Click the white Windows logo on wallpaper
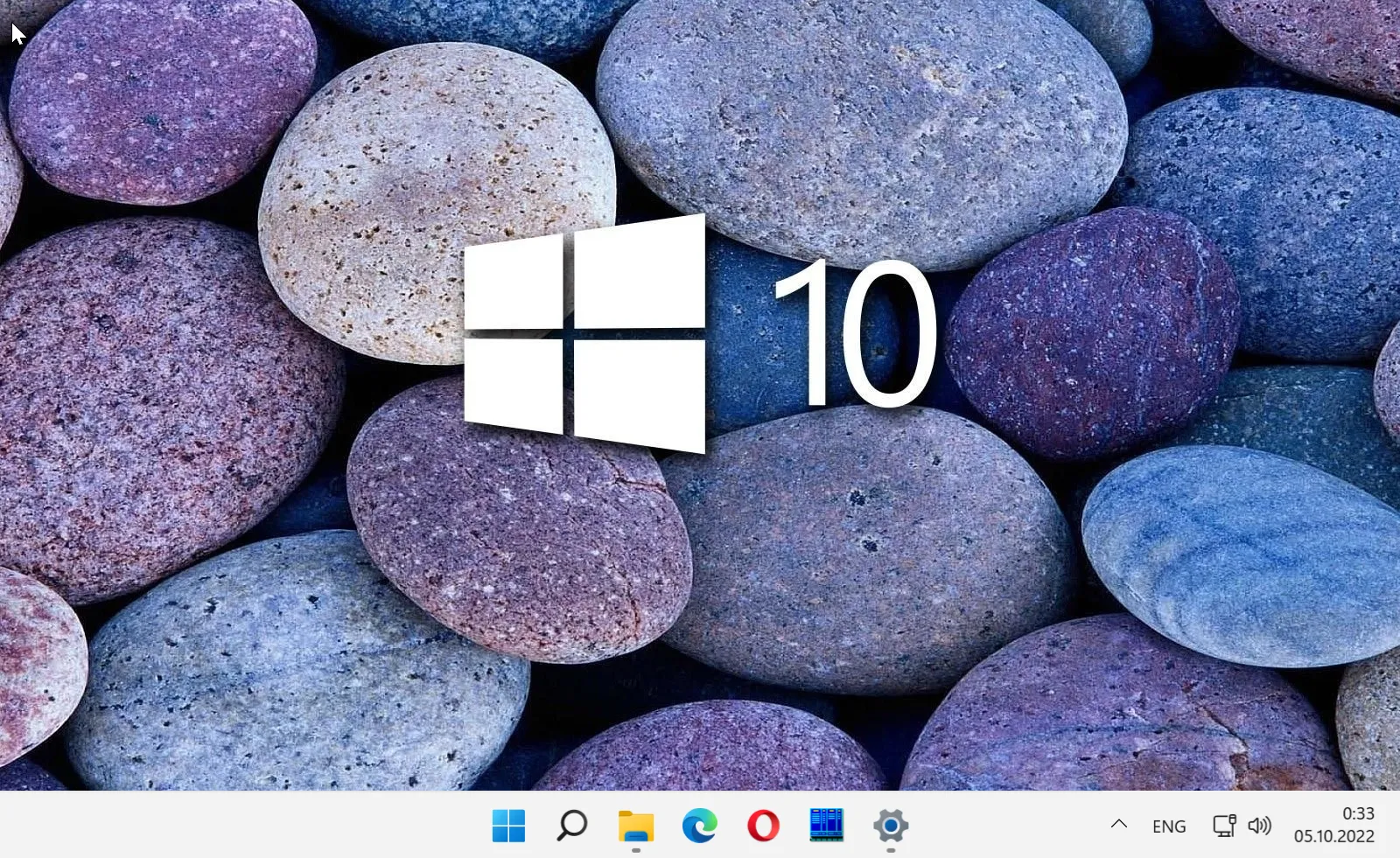This screenshot has width=1400, height=858. click(x=584, y=334)
